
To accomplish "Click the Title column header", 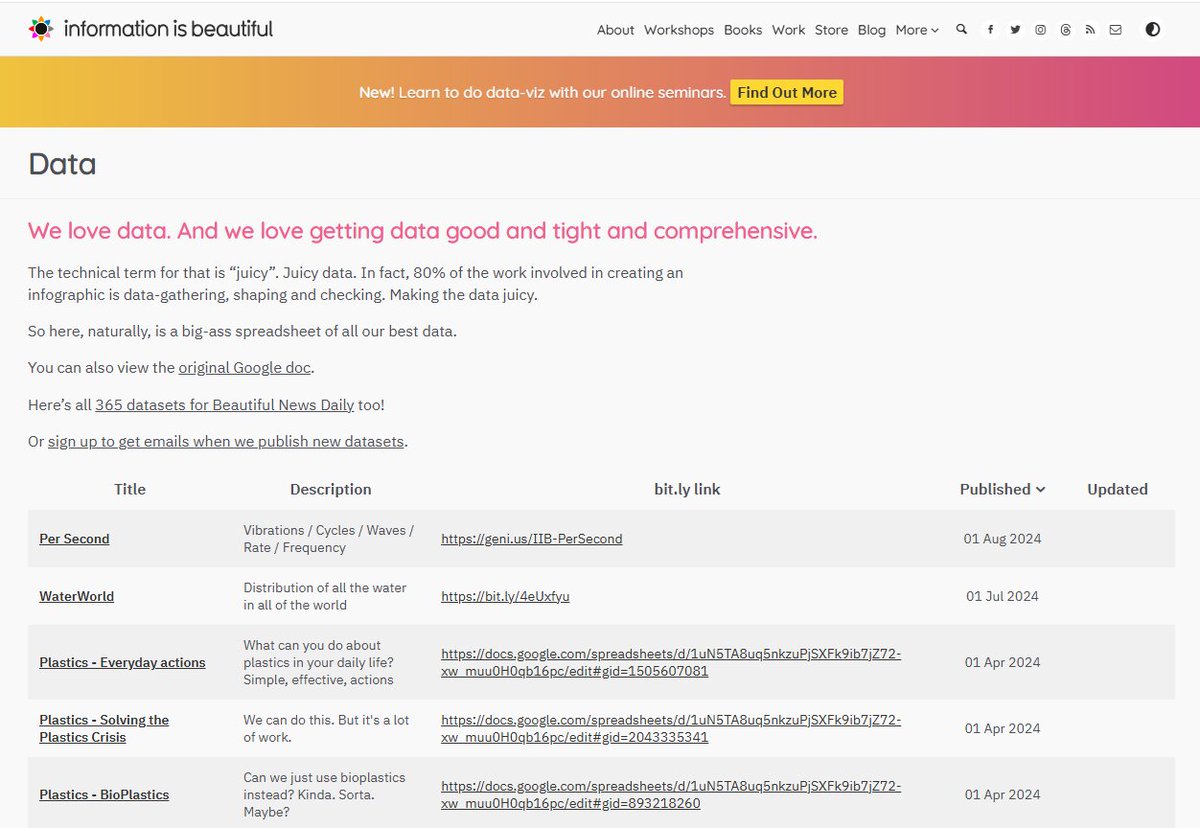I will click(x=130, y=489).
